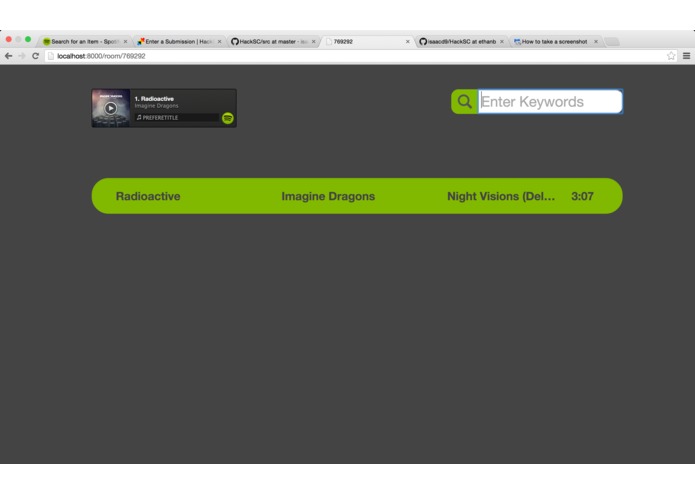Switch to How to take a screenshot tab

coord(556,42)
